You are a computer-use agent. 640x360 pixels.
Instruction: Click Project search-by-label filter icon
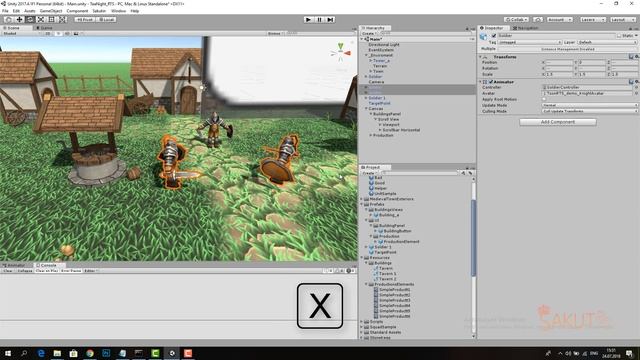coord(470,173)
